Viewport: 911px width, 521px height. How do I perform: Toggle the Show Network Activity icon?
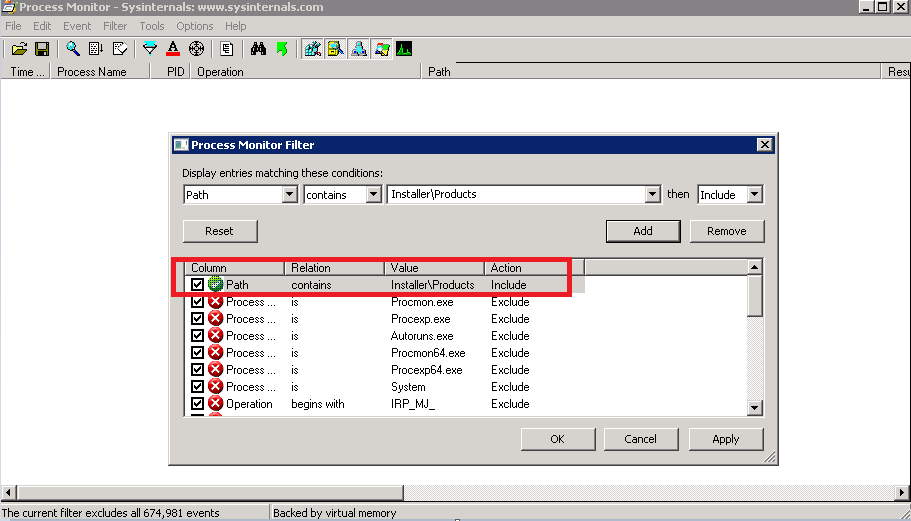(x=358, y=49)
